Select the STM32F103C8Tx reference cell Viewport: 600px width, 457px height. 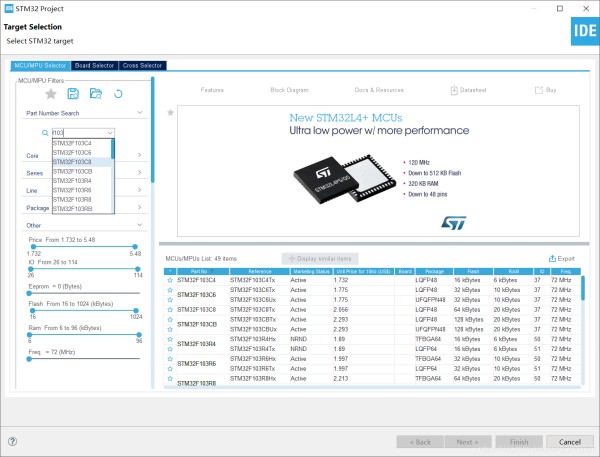[x=259, y=310]
